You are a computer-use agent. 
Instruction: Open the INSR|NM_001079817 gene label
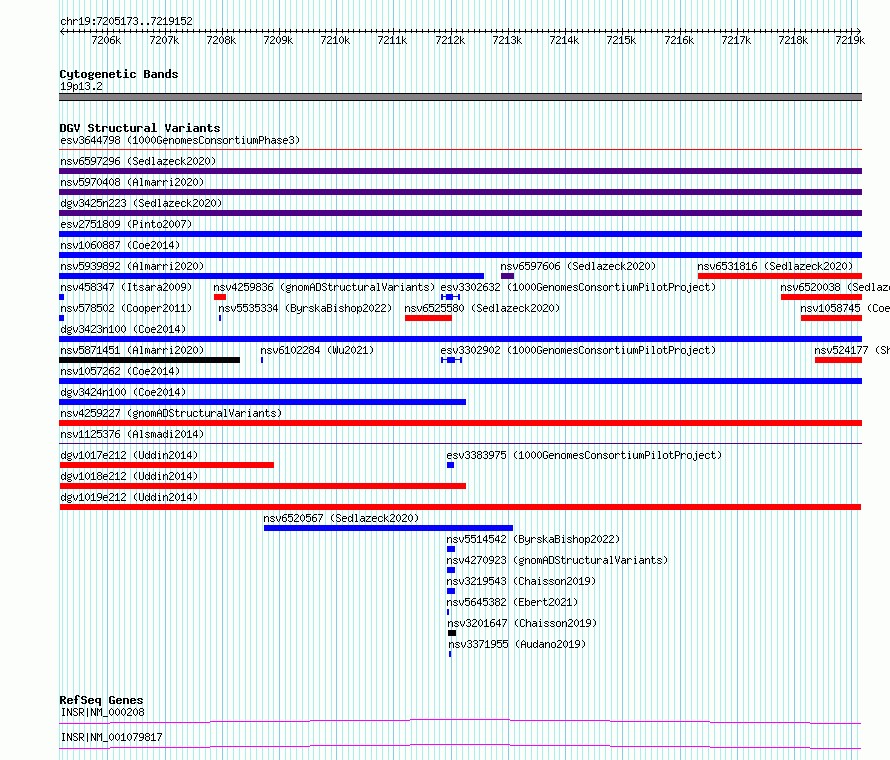click(111, 737)
